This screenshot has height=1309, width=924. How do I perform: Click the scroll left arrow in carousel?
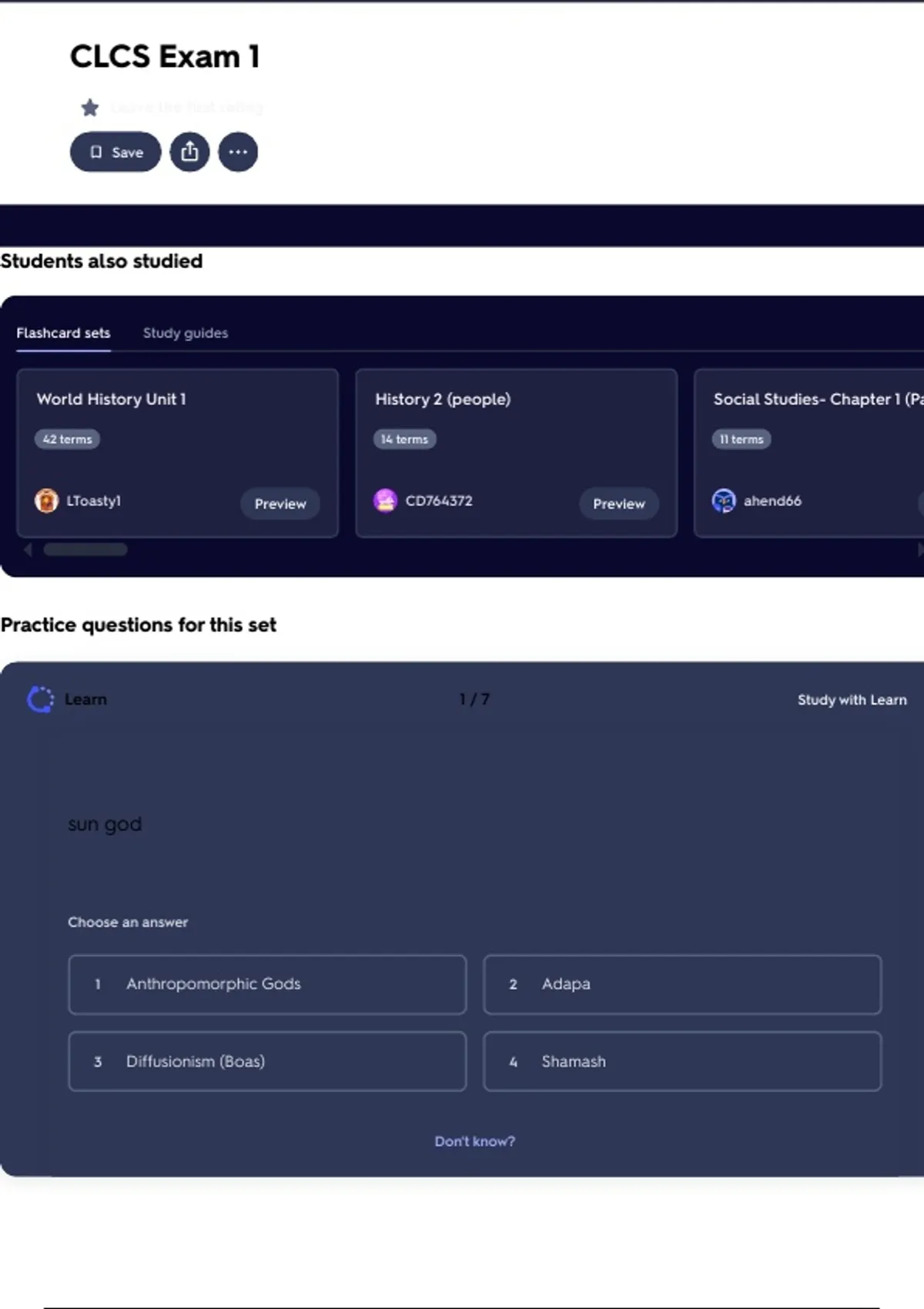tap(28, 549)
